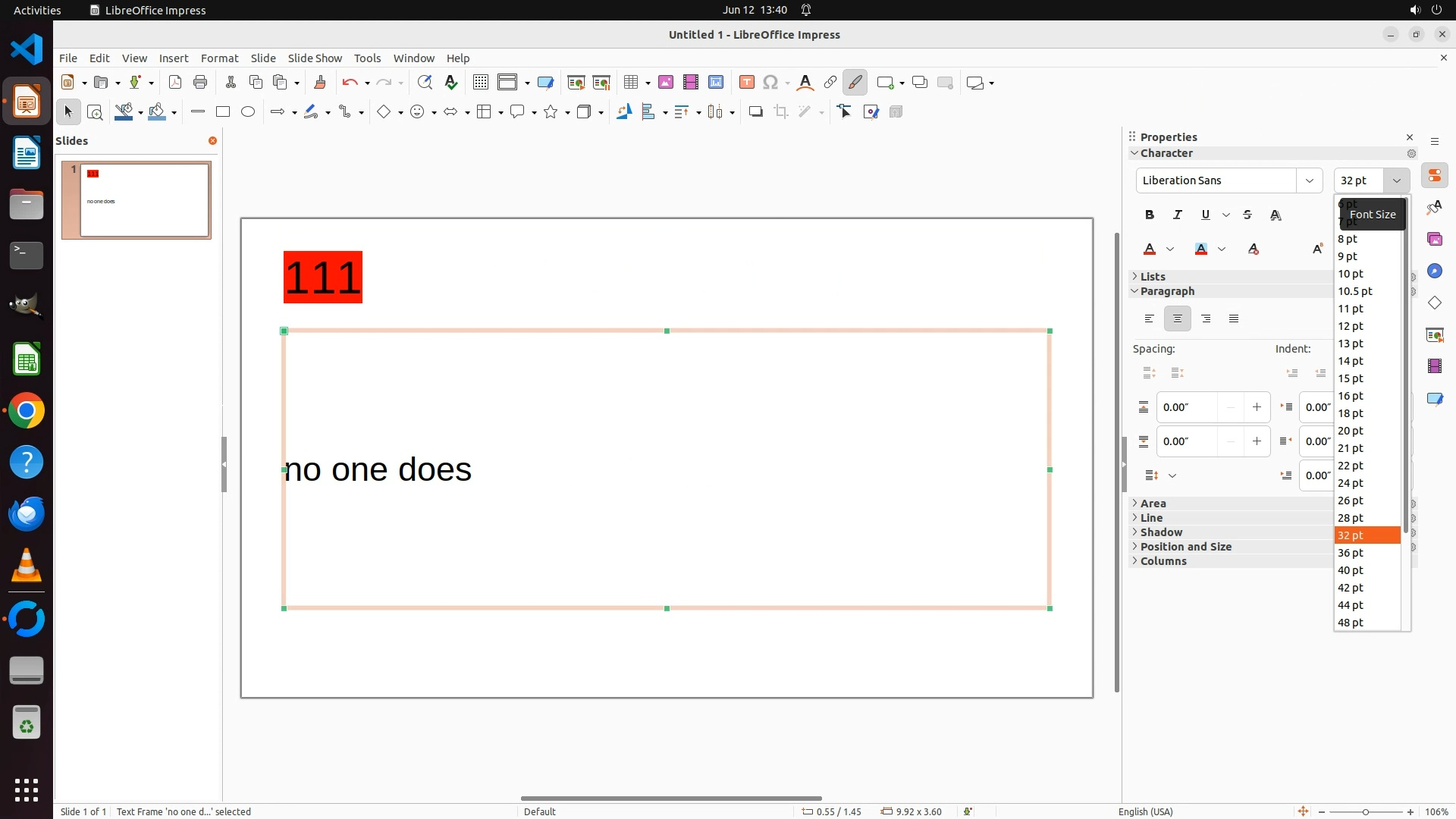Open the Slide Show menu
The height and width of the screenshot is (819, 1456).
(315, 58)
